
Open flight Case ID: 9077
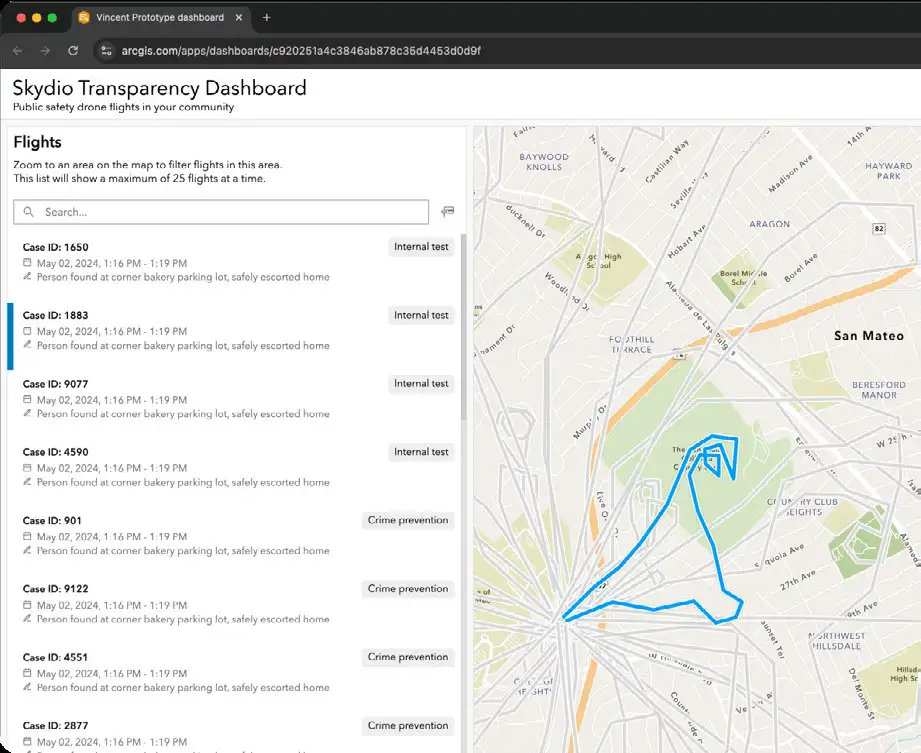pyautogui.click(x=234, y=399)
